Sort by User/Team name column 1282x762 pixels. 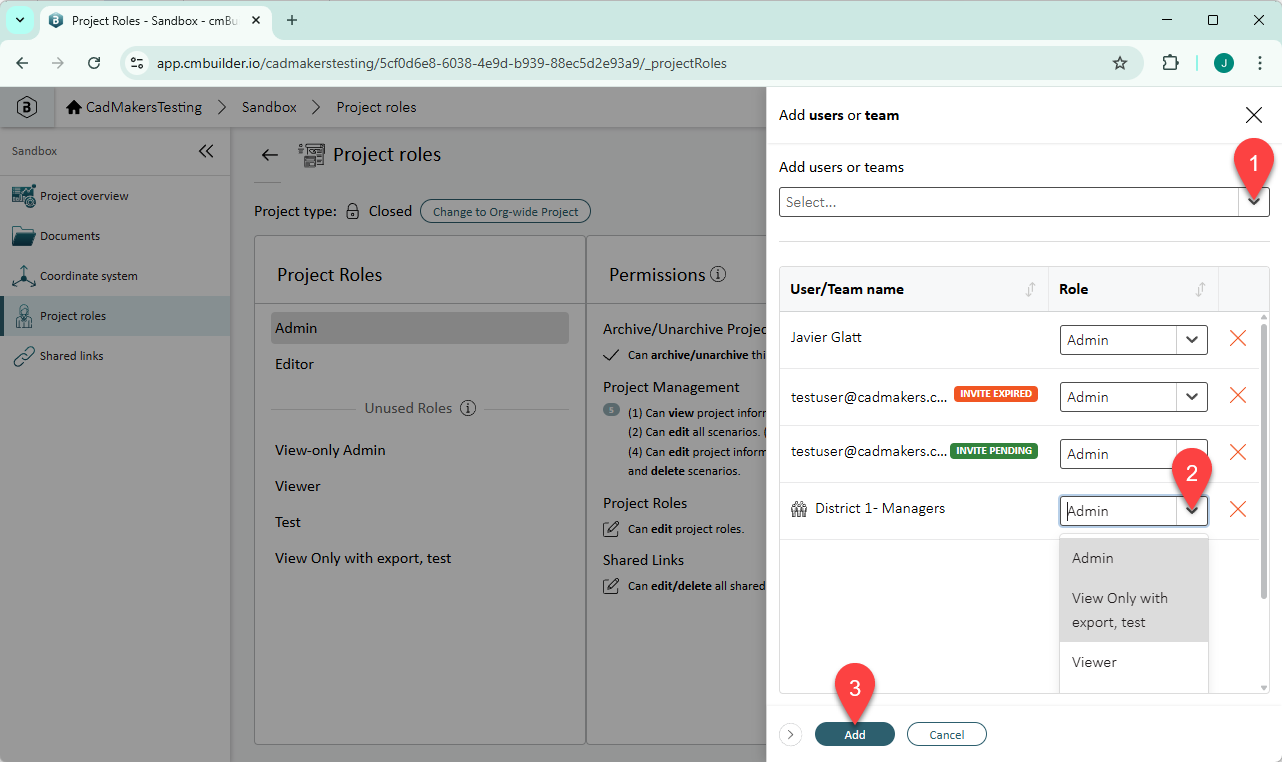coord(1030,289)
